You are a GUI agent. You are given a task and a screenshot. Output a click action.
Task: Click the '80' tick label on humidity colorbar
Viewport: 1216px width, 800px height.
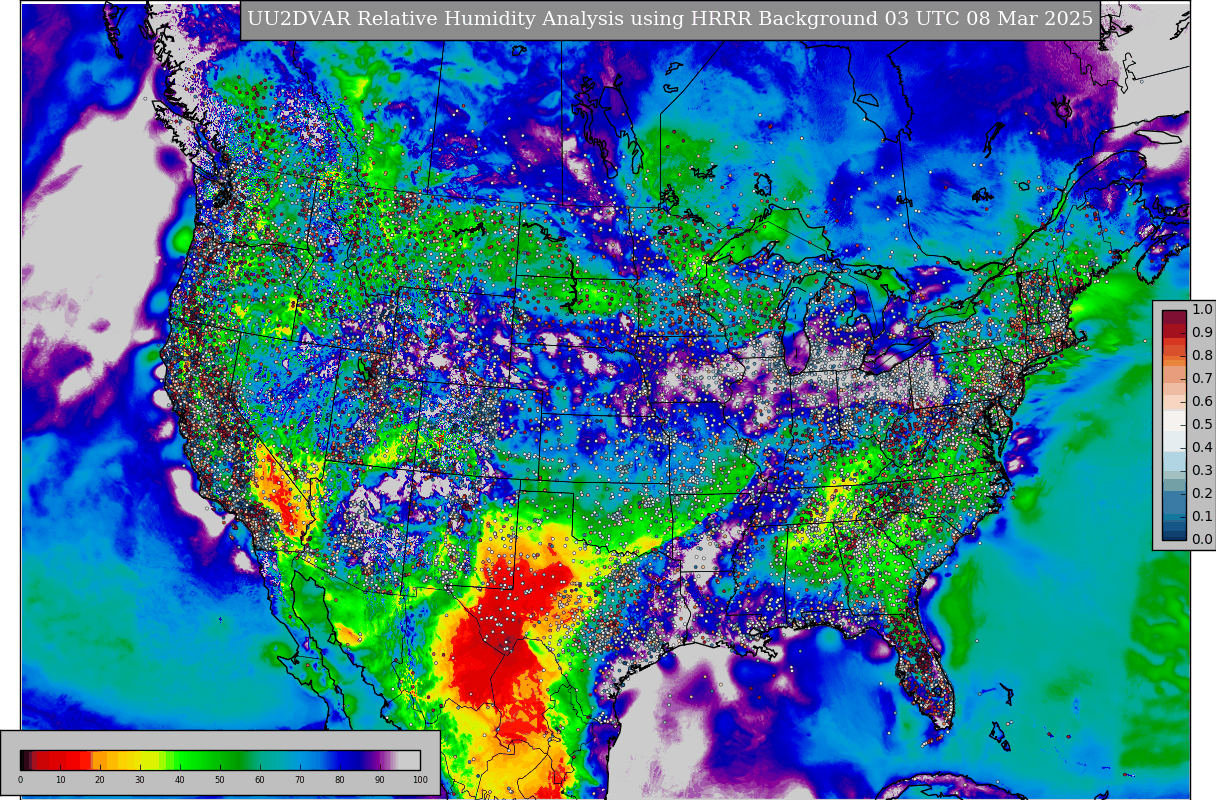pos(340,780)
